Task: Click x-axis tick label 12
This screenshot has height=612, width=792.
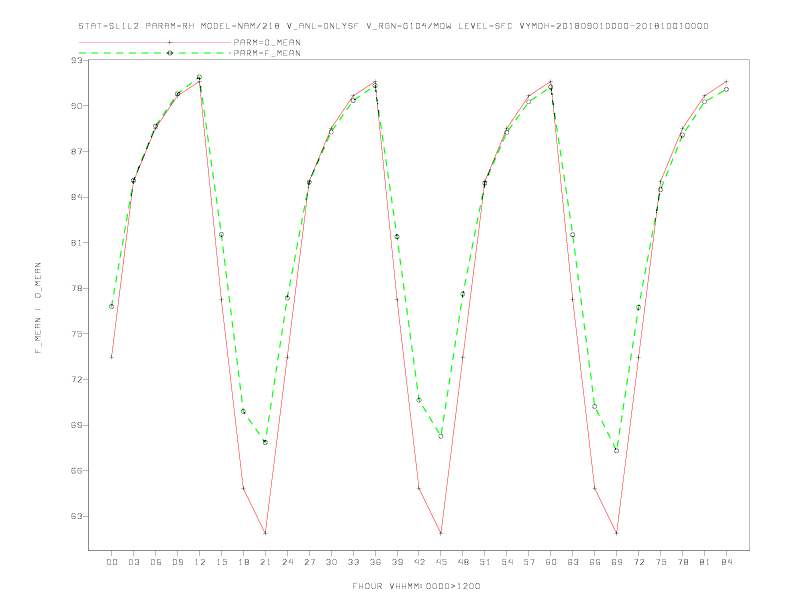Action: pos(200,562)
